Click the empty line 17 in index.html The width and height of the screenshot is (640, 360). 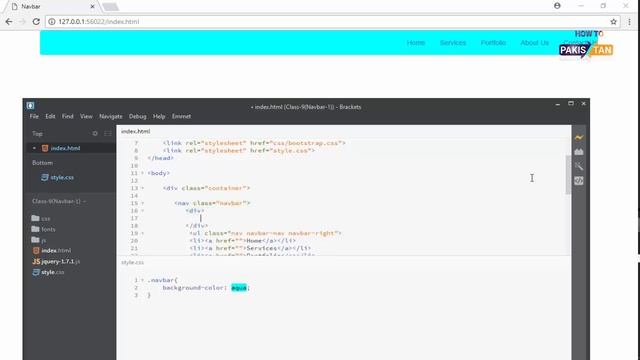pyautogui.click(x=344, y=218)
